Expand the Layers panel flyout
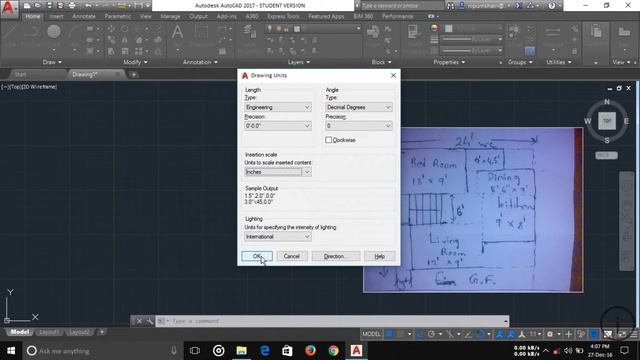This screenshot has height=360, width=640. point(298,62)
